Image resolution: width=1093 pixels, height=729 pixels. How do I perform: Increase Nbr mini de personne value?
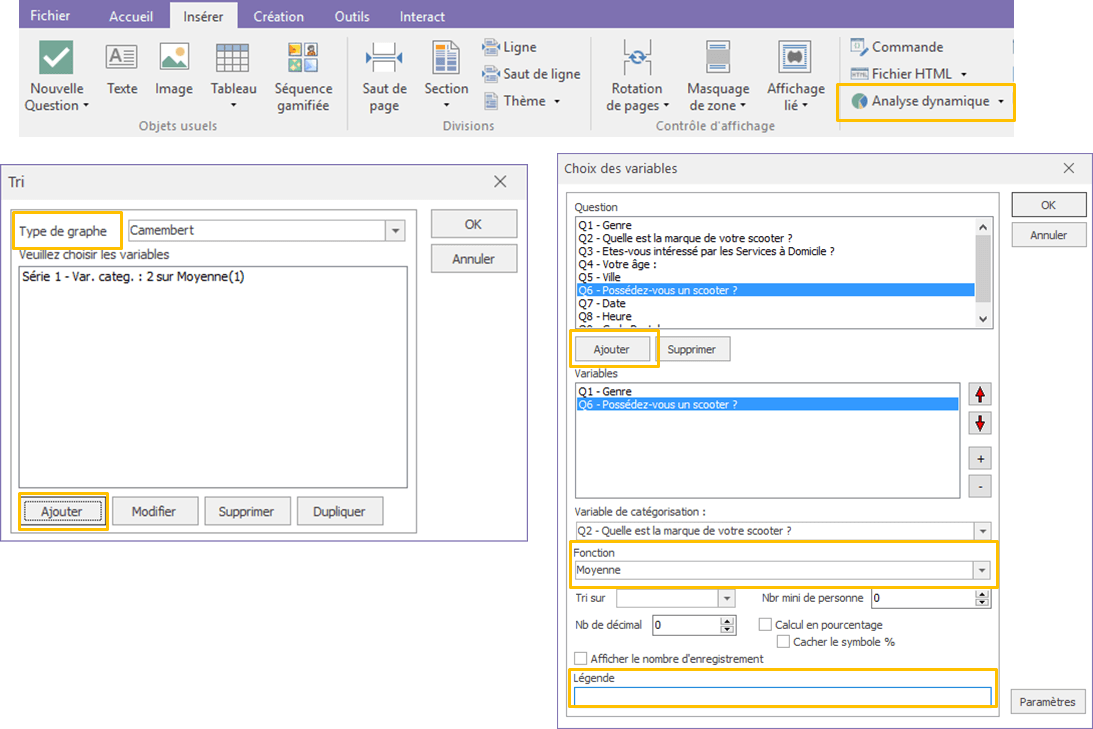pyautogui.click(x=982, y=594)
